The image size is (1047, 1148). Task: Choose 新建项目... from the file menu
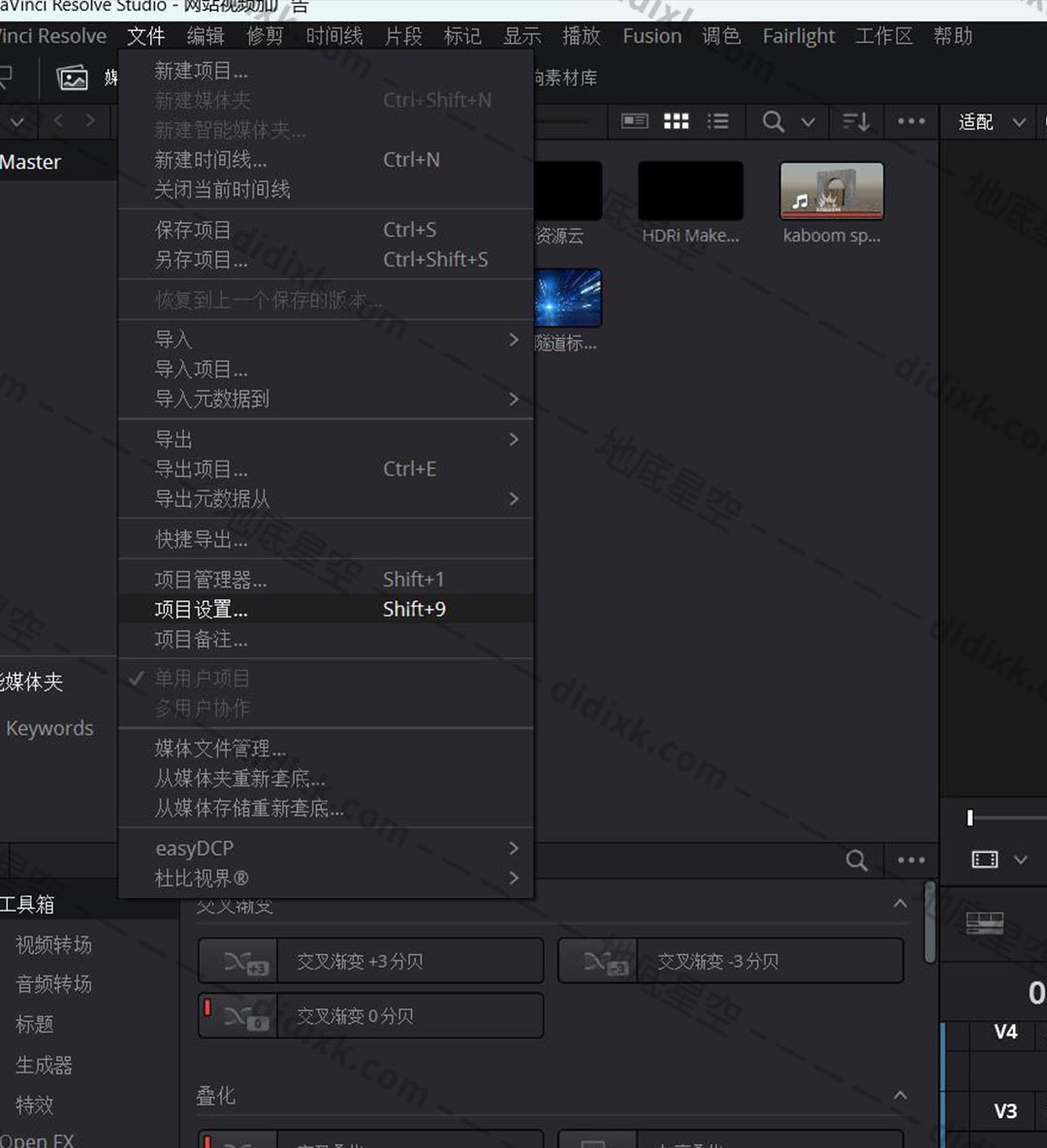326,71
